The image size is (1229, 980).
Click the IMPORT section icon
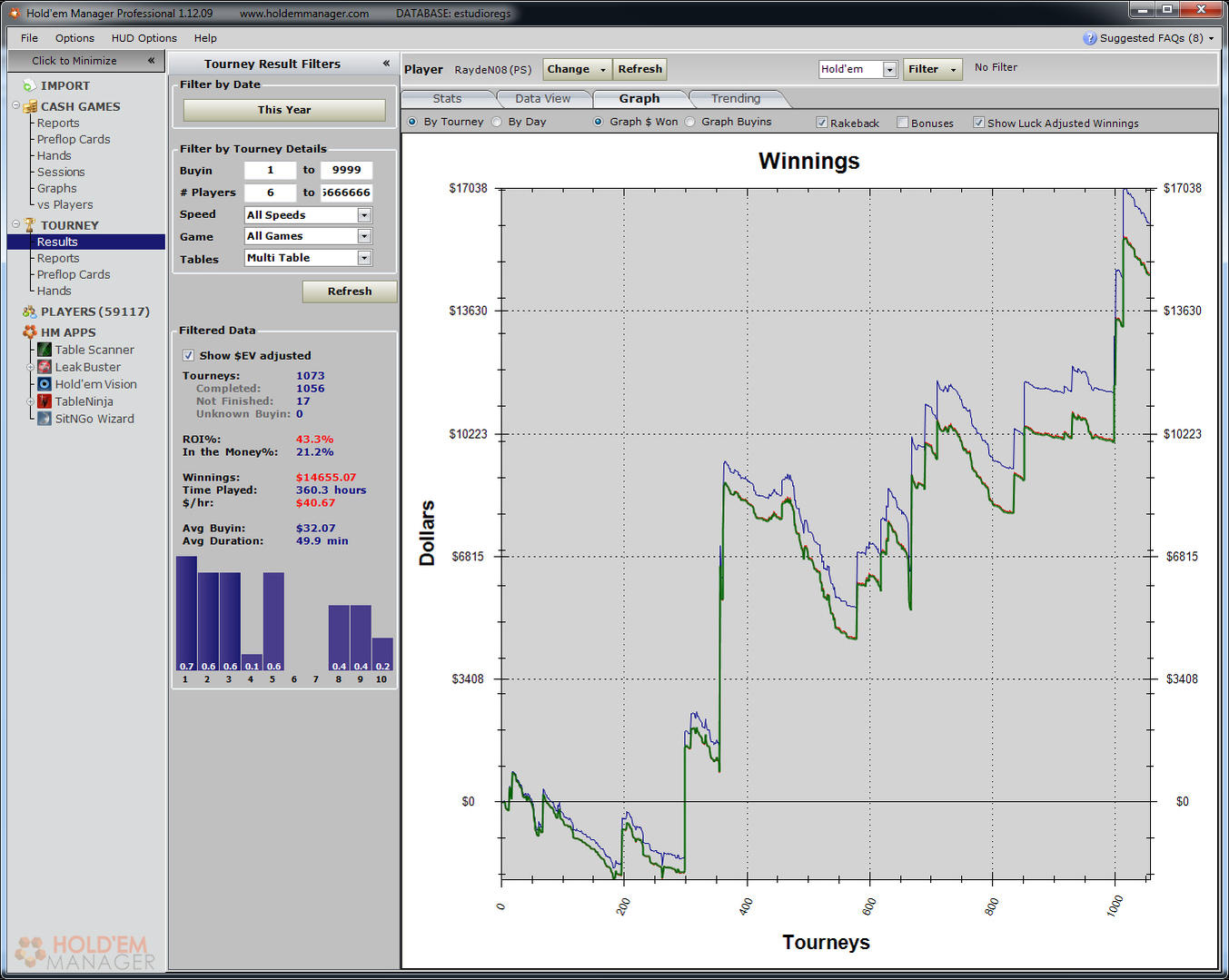[29, 85]
